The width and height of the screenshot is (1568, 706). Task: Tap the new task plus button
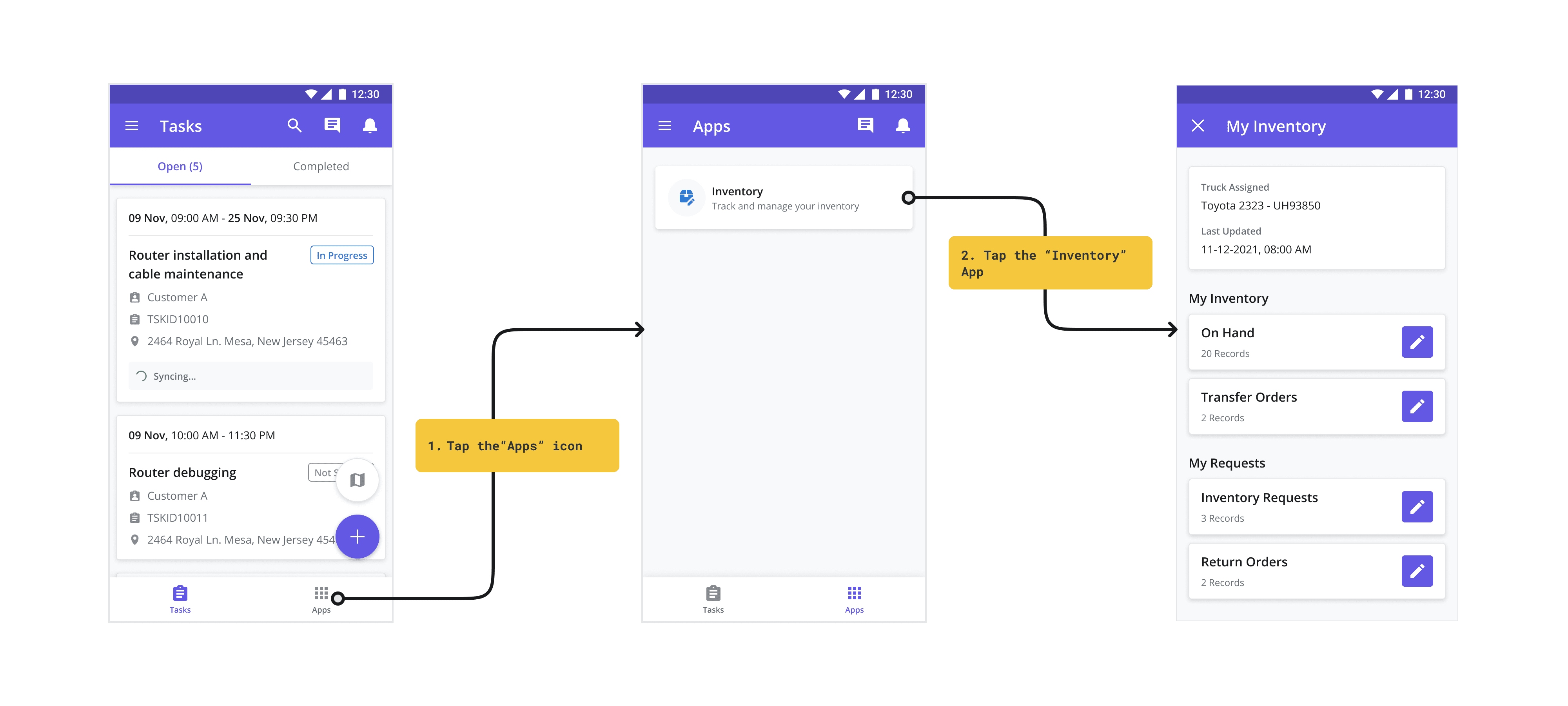(x=357, y=537)
